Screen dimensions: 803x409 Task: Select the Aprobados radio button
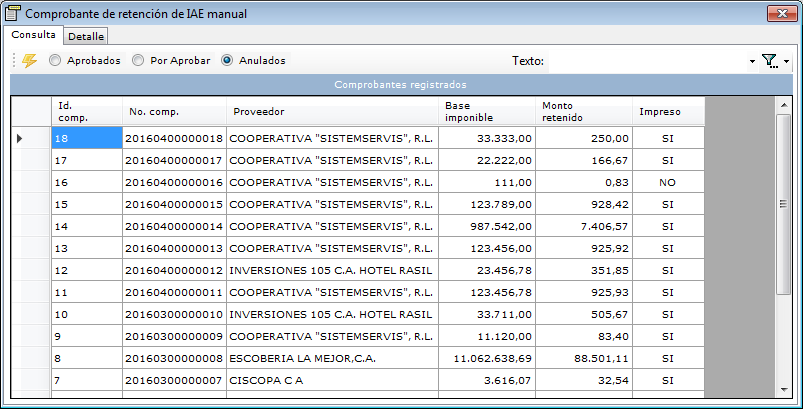55,60
